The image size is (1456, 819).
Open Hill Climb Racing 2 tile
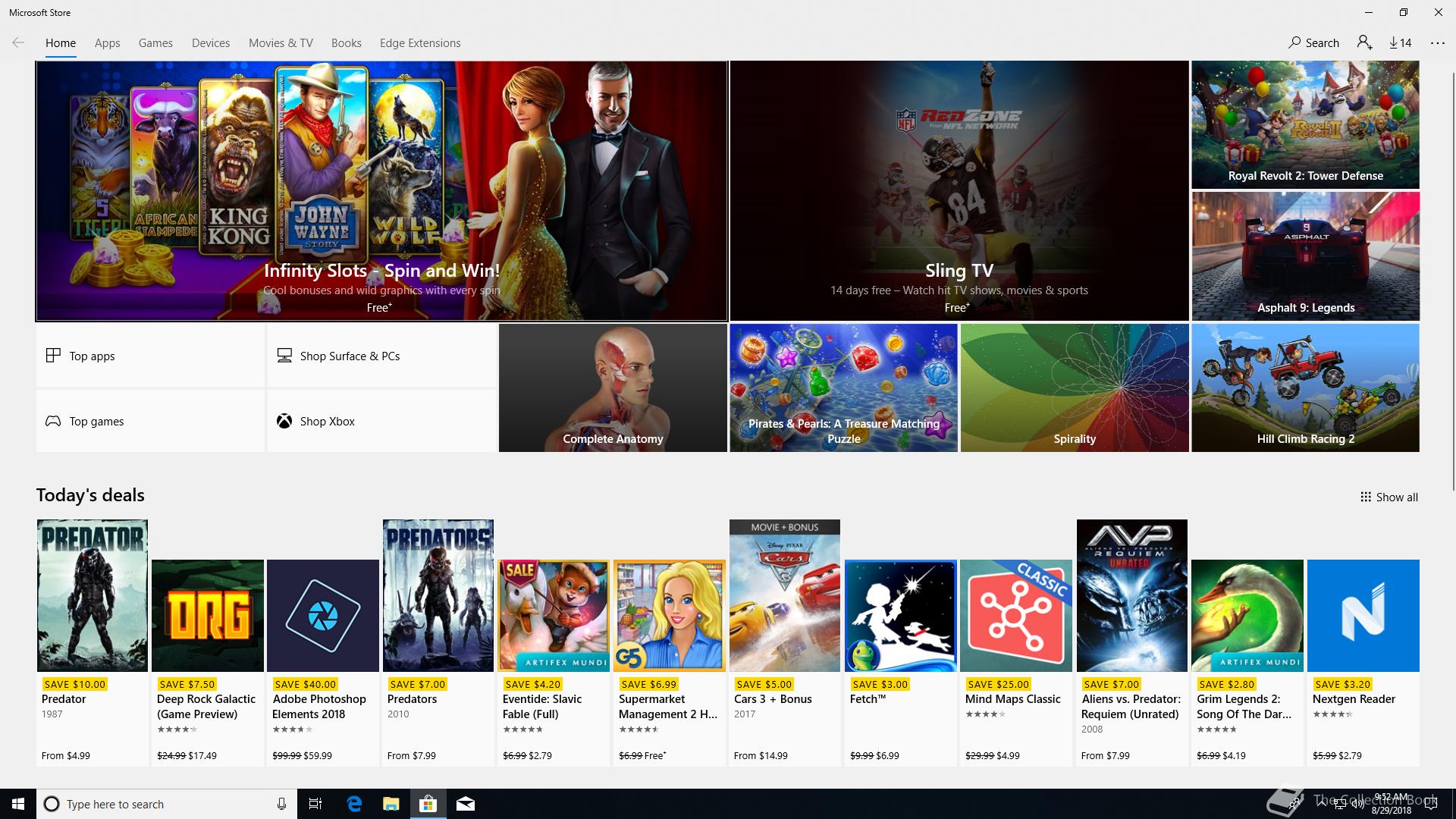1306,388
